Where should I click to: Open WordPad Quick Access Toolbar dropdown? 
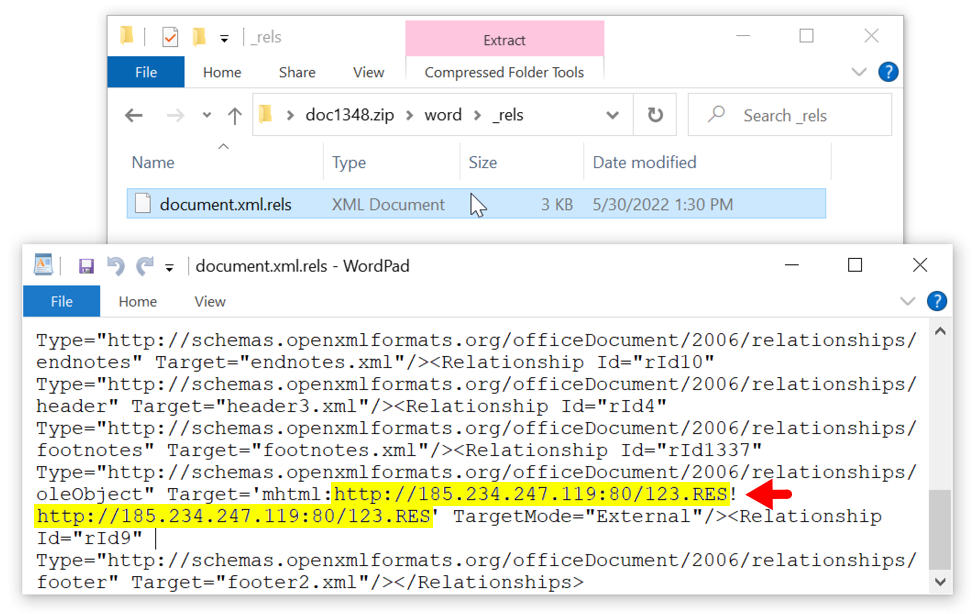pyautogui.click(x=169, y=268)
